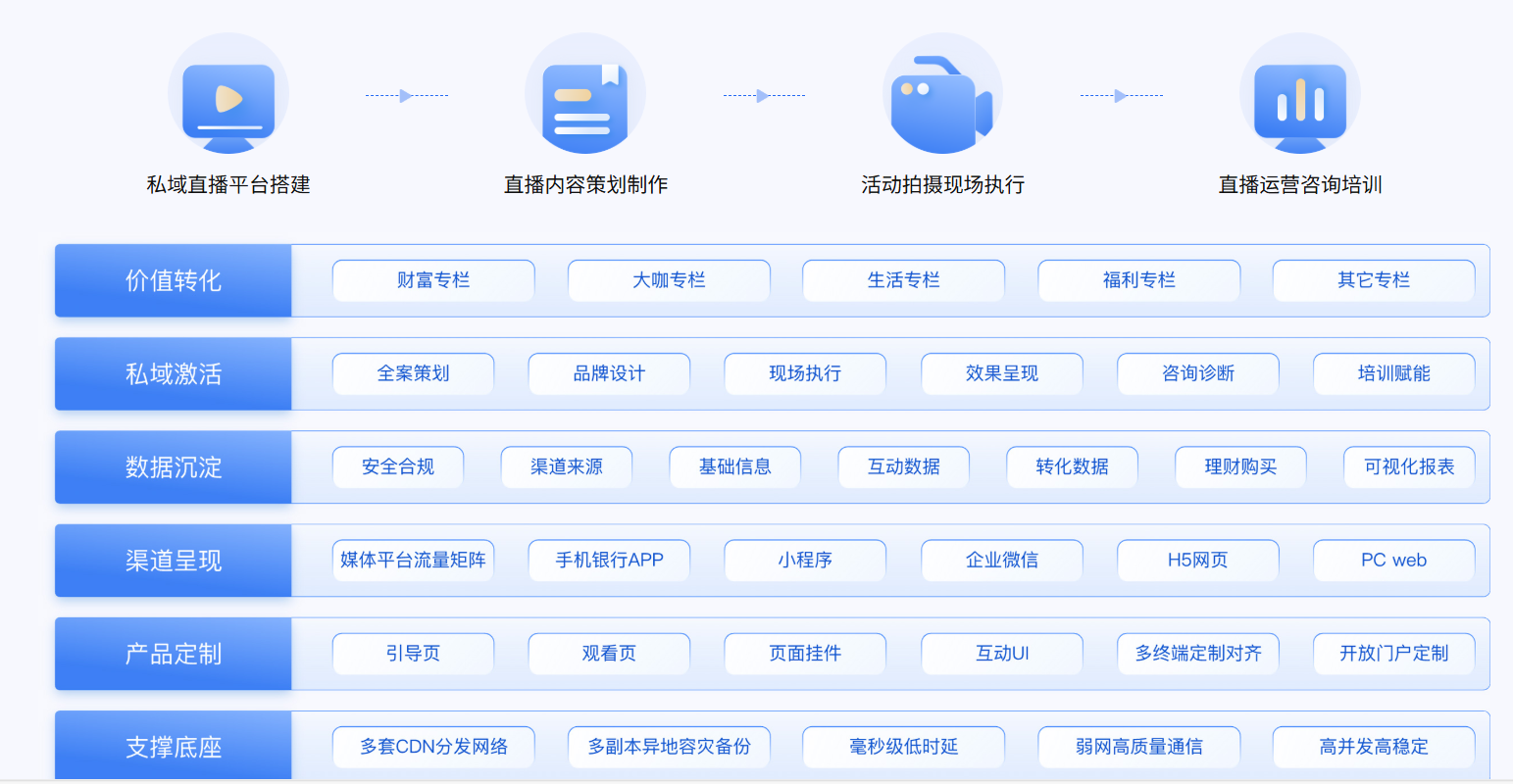Open the 可视化报表 item

(x=1409, y=467)
